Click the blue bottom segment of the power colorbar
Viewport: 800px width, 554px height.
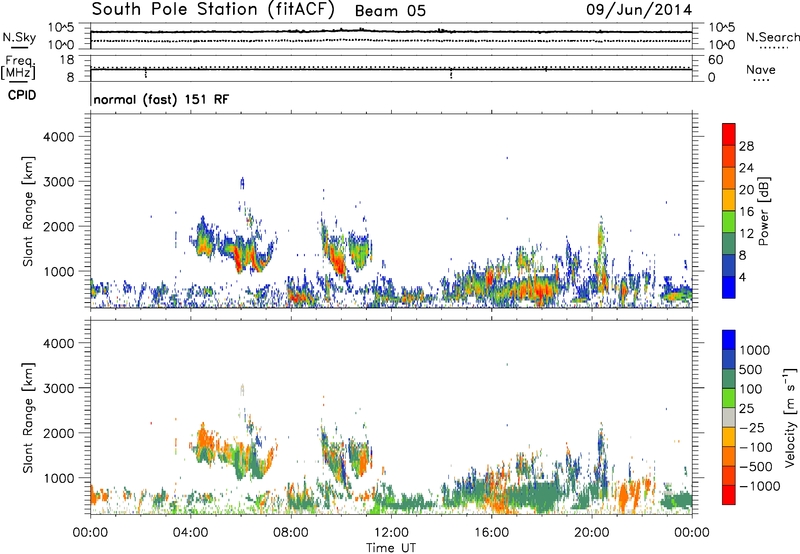(729, 287)
